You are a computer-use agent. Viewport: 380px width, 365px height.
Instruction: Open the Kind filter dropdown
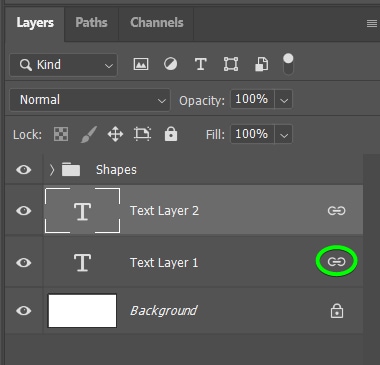63,65
